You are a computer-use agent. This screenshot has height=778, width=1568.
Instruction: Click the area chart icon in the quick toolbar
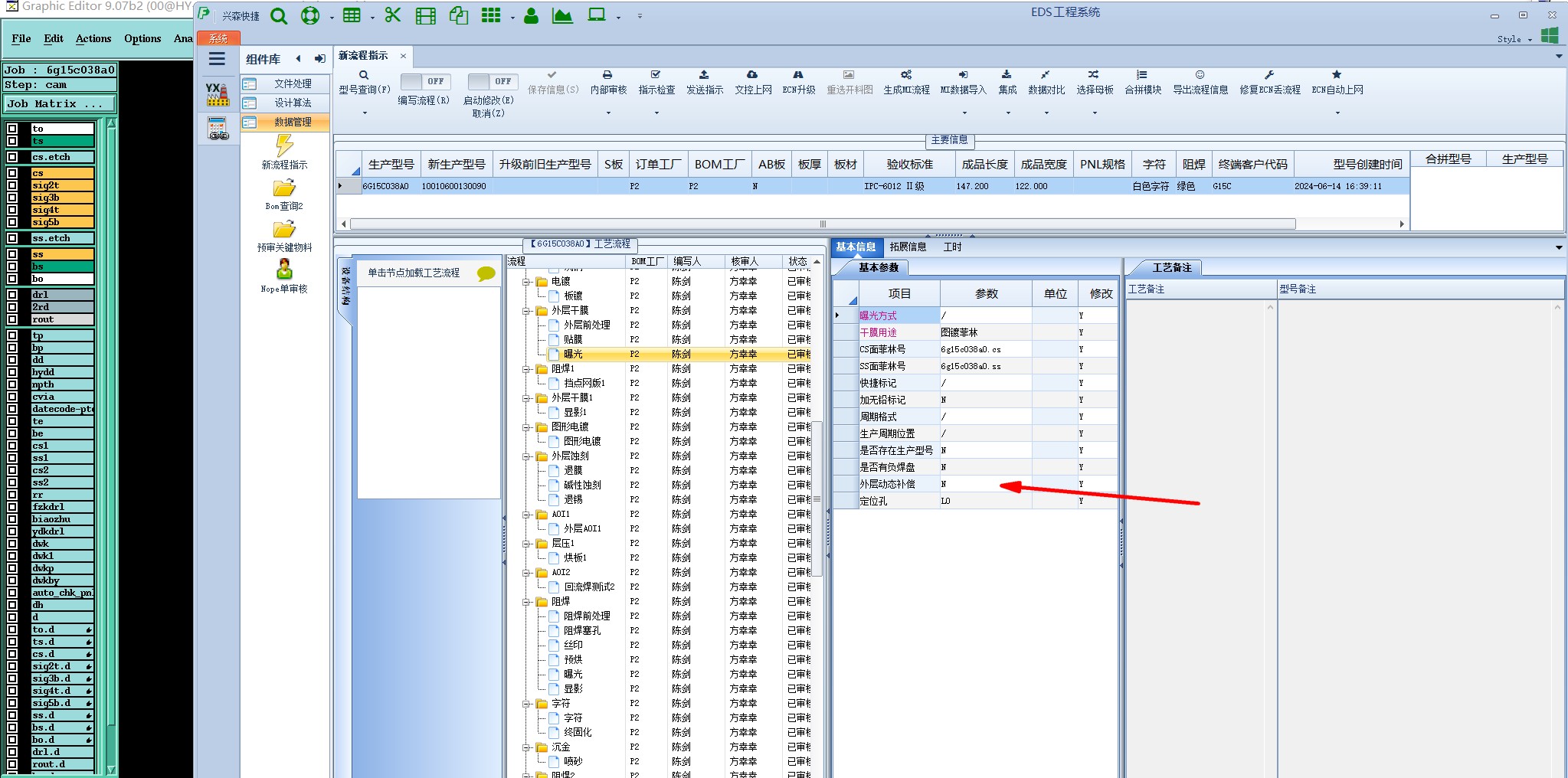(x=562, y=16)
